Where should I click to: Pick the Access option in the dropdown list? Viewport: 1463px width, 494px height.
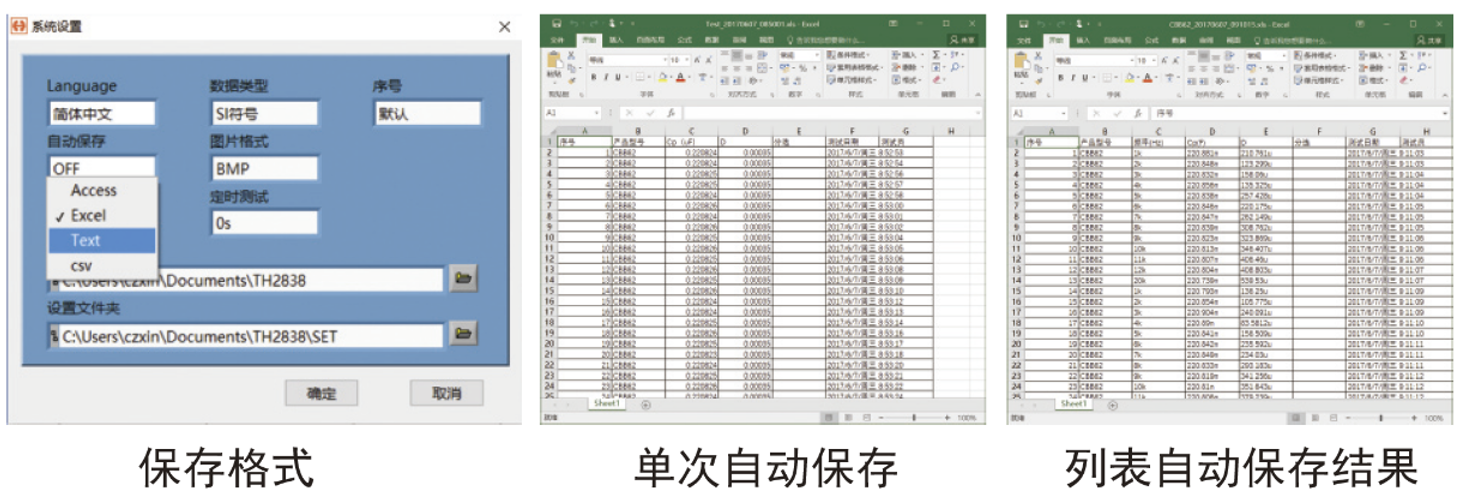point(93,190)
